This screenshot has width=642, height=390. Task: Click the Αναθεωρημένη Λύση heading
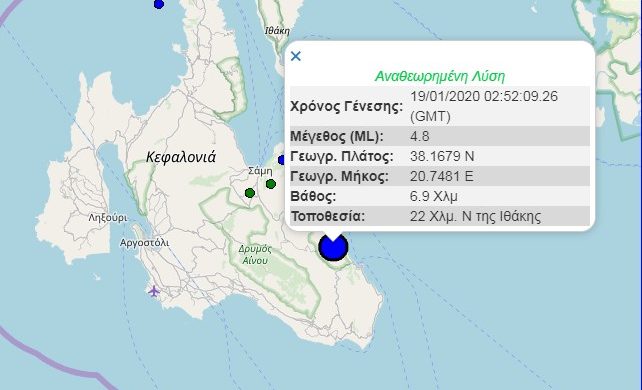440,76
